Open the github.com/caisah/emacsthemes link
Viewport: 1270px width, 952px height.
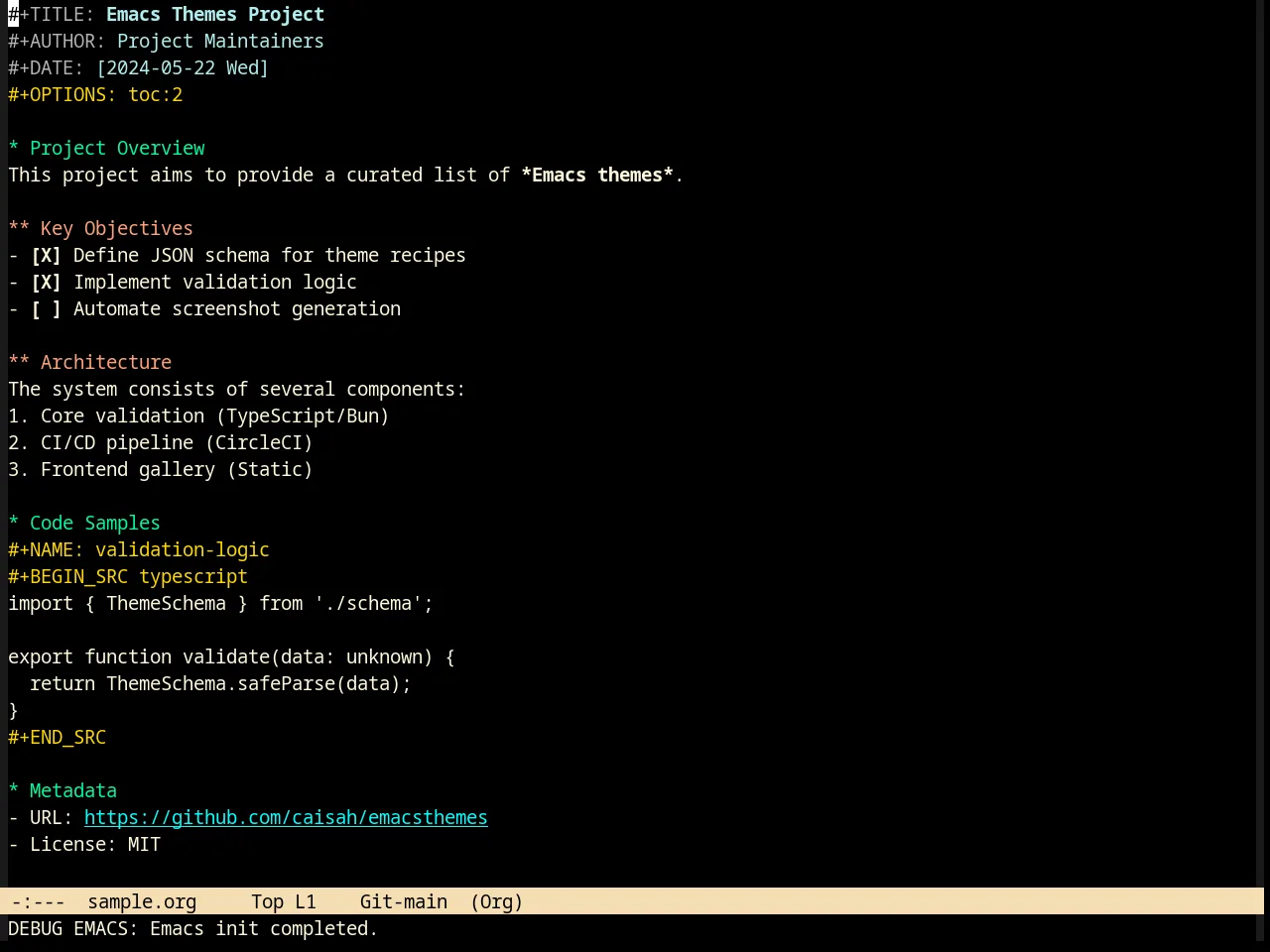(286, 817)
